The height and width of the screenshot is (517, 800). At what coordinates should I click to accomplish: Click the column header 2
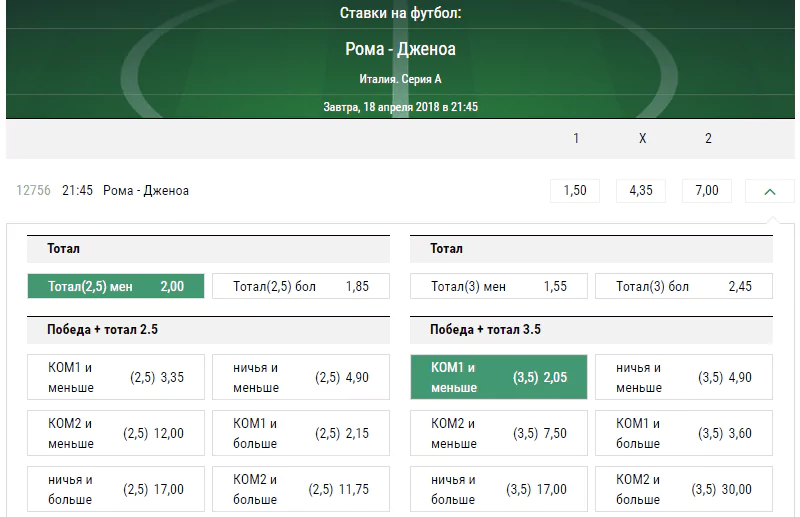(x=708, y=138)
